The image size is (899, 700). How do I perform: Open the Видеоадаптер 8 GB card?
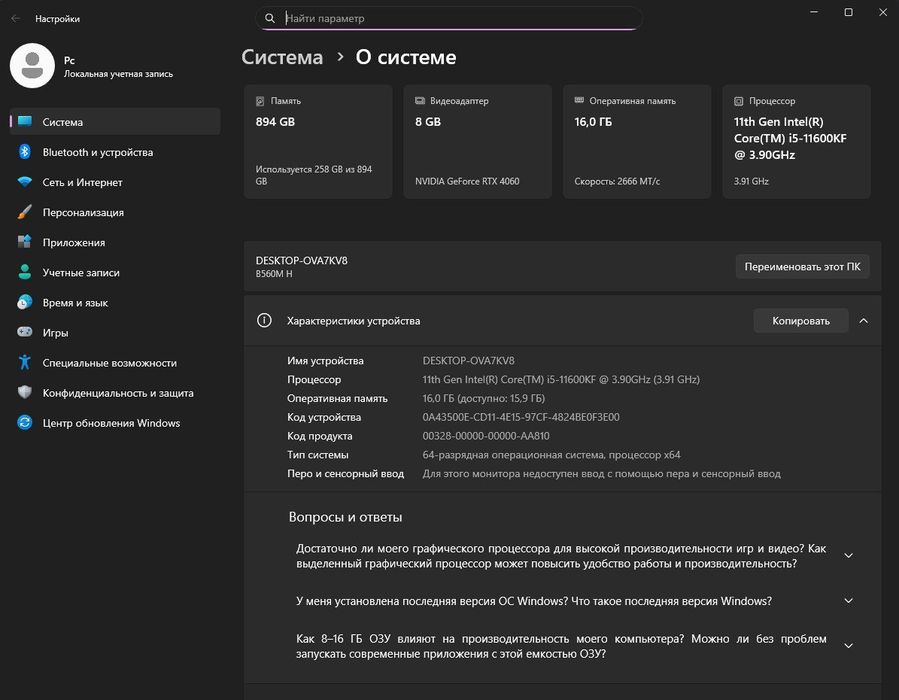click(x=477, y=142)
